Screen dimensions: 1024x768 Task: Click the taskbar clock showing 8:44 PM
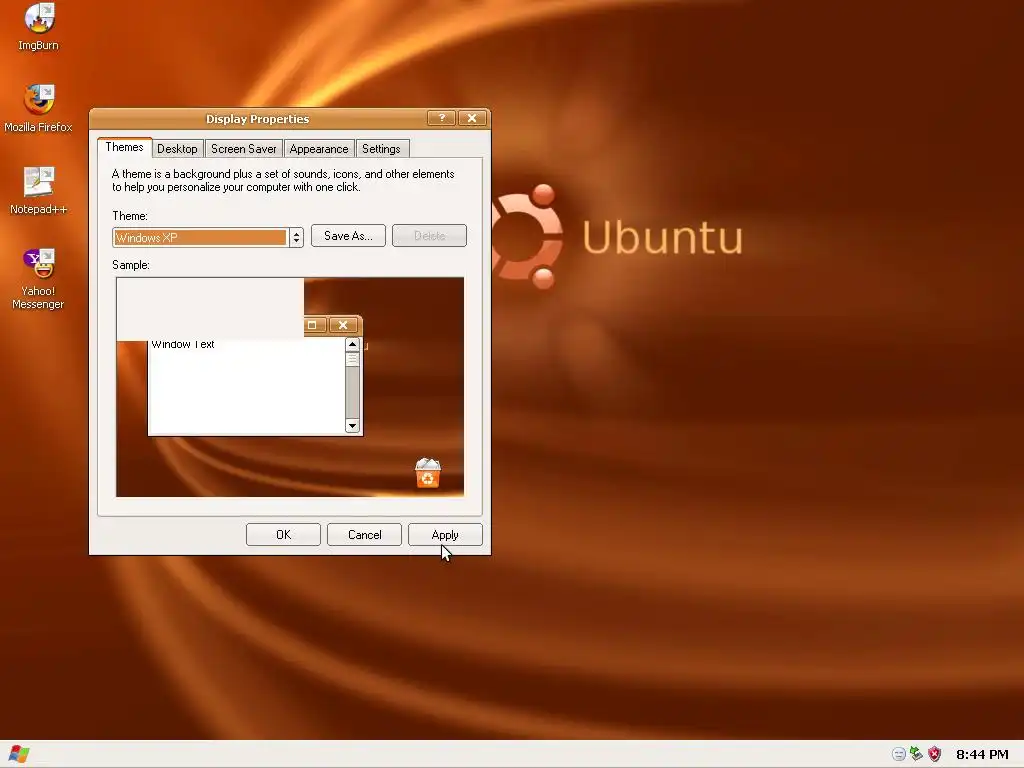[x=982, y=754]
